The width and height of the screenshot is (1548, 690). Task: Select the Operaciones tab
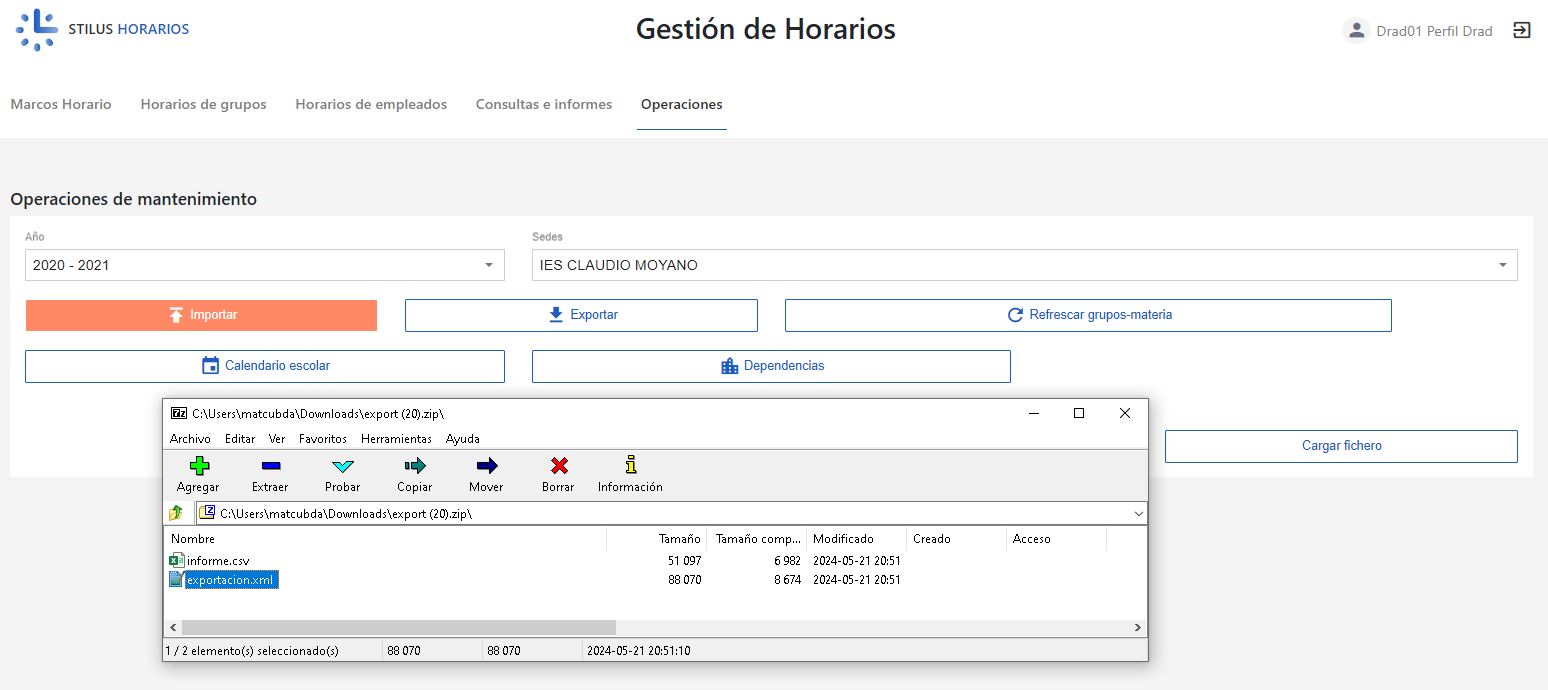tap(682, 104)
